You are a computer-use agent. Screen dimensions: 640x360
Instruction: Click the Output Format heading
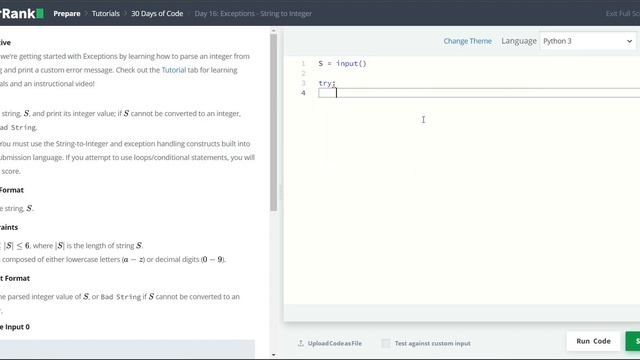[15, 278]
